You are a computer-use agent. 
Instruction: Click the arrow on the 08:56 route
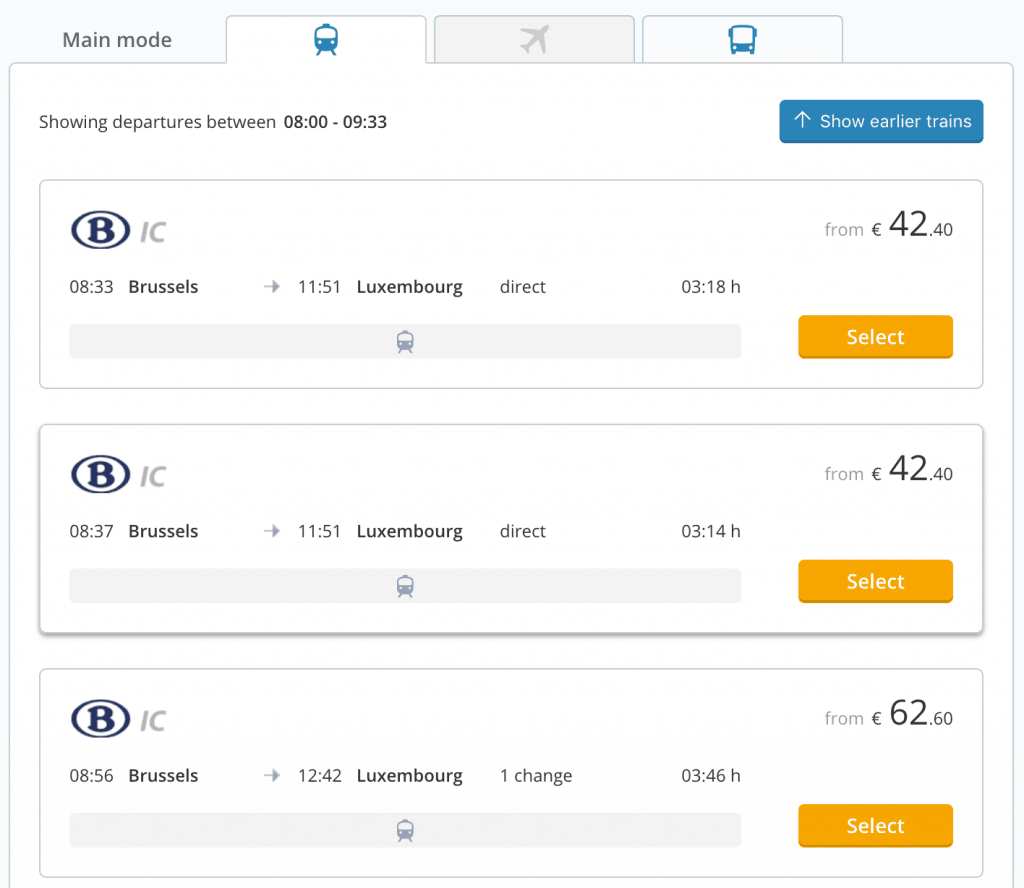(x=272, y=776)
